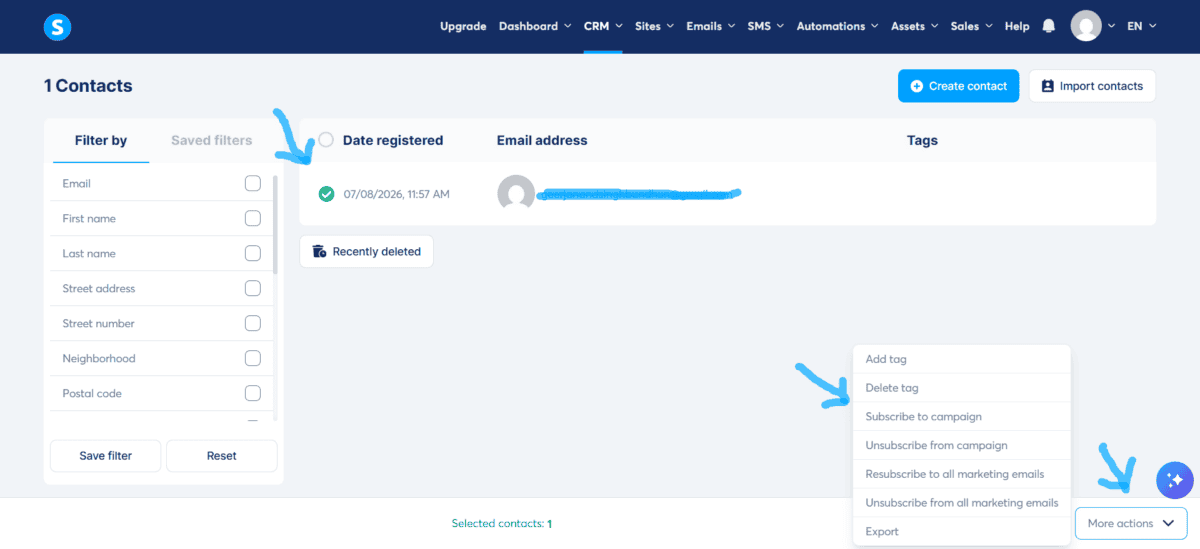Expand the Emails menu
This screenshot has width=1200, height=549.
710,26
